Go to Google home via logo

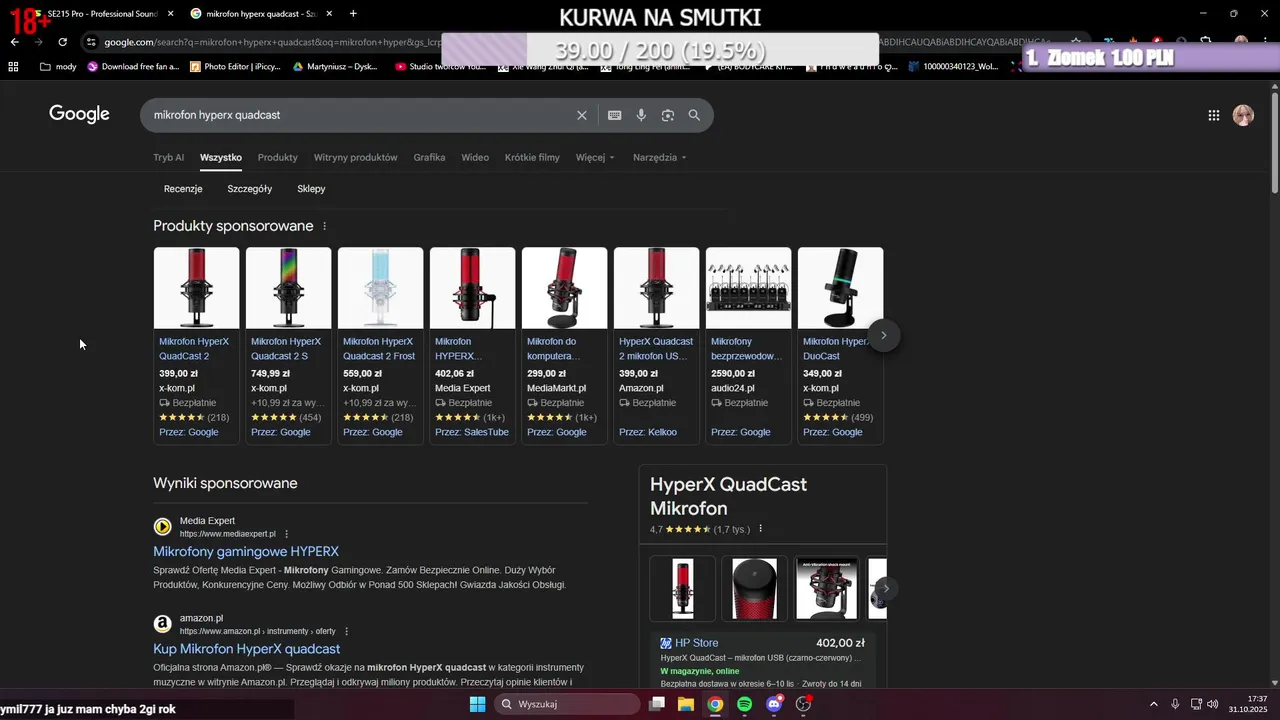[x=79, y=114]
